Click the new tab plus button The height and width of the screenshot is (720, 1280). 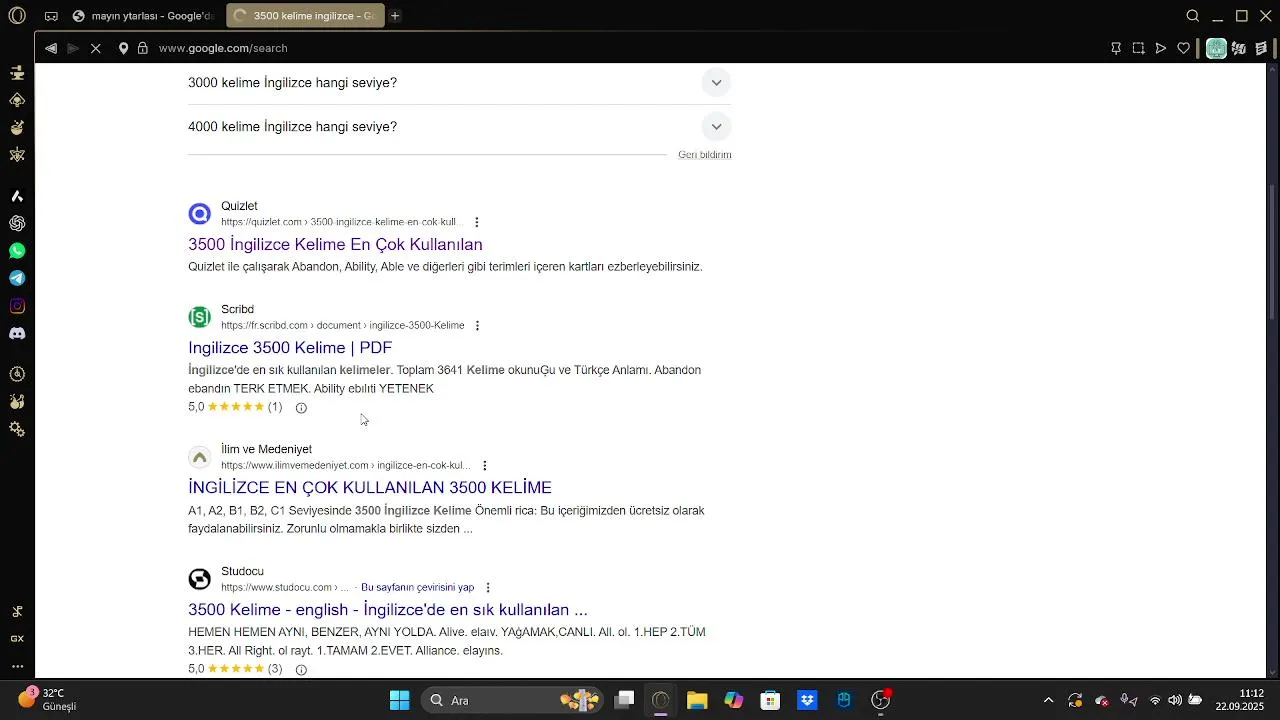pyautogui.click(x=395, y=16)
